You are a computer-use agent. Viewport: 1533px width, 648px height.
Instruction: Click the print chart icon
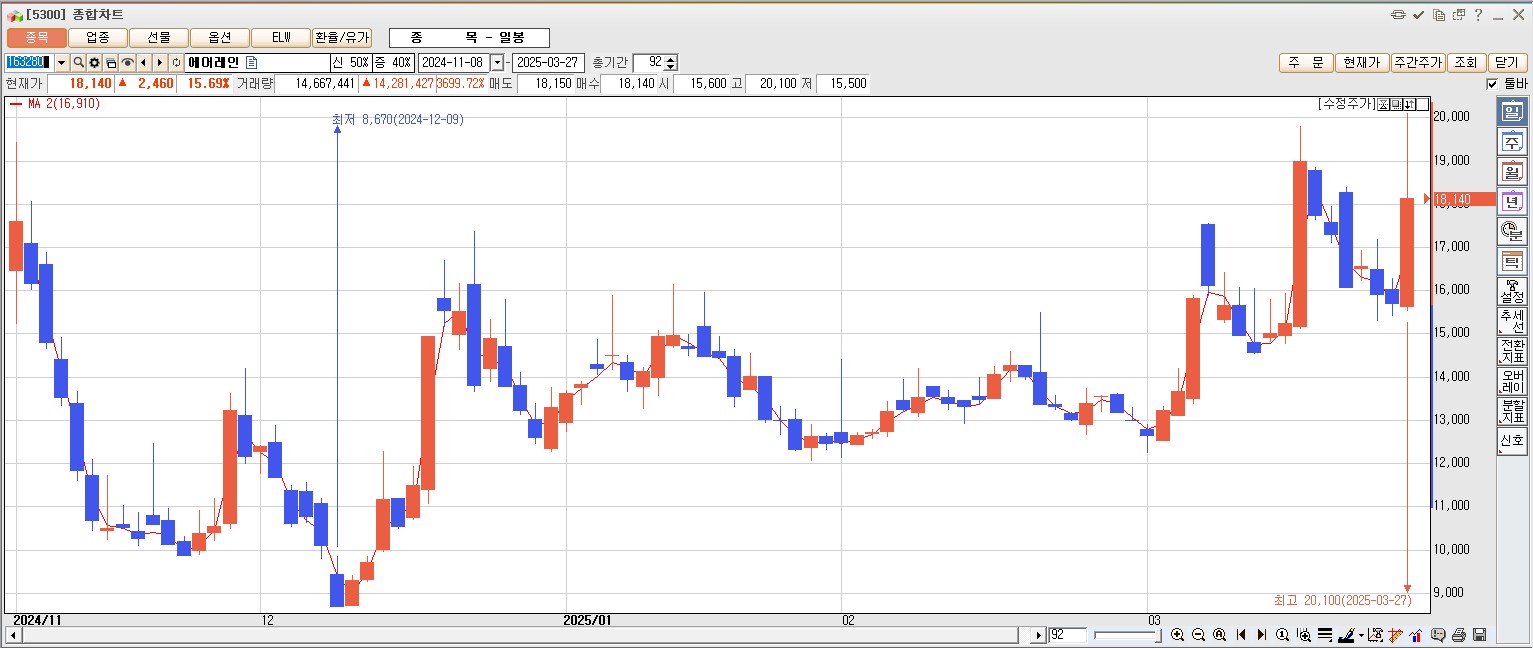1459,635
